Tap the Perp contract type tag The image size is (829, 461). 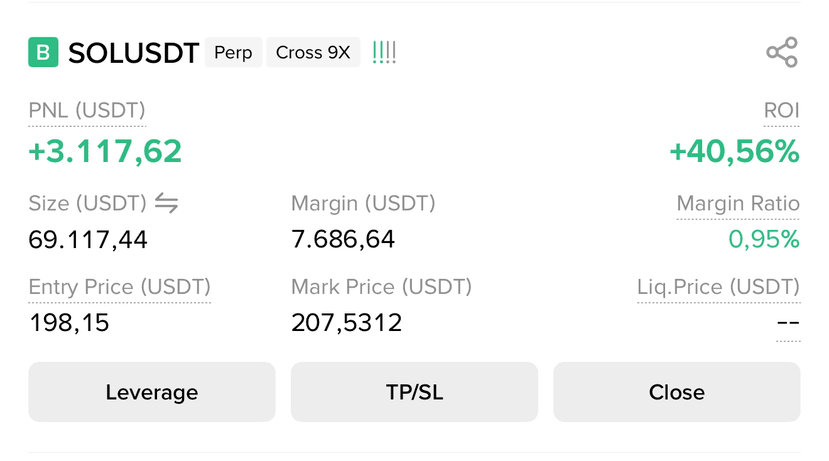(233, 52)
